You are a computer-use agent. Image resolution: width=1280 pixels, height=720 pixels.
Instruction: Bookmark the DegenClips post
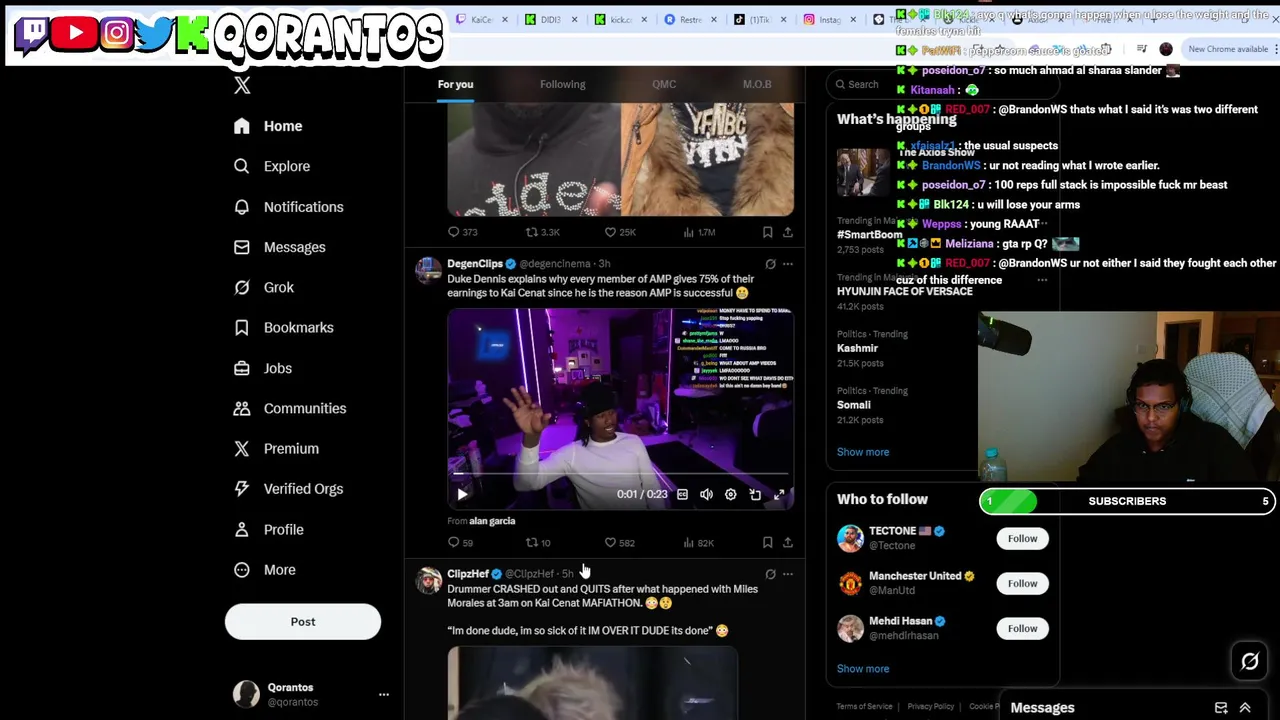point(767,543)
